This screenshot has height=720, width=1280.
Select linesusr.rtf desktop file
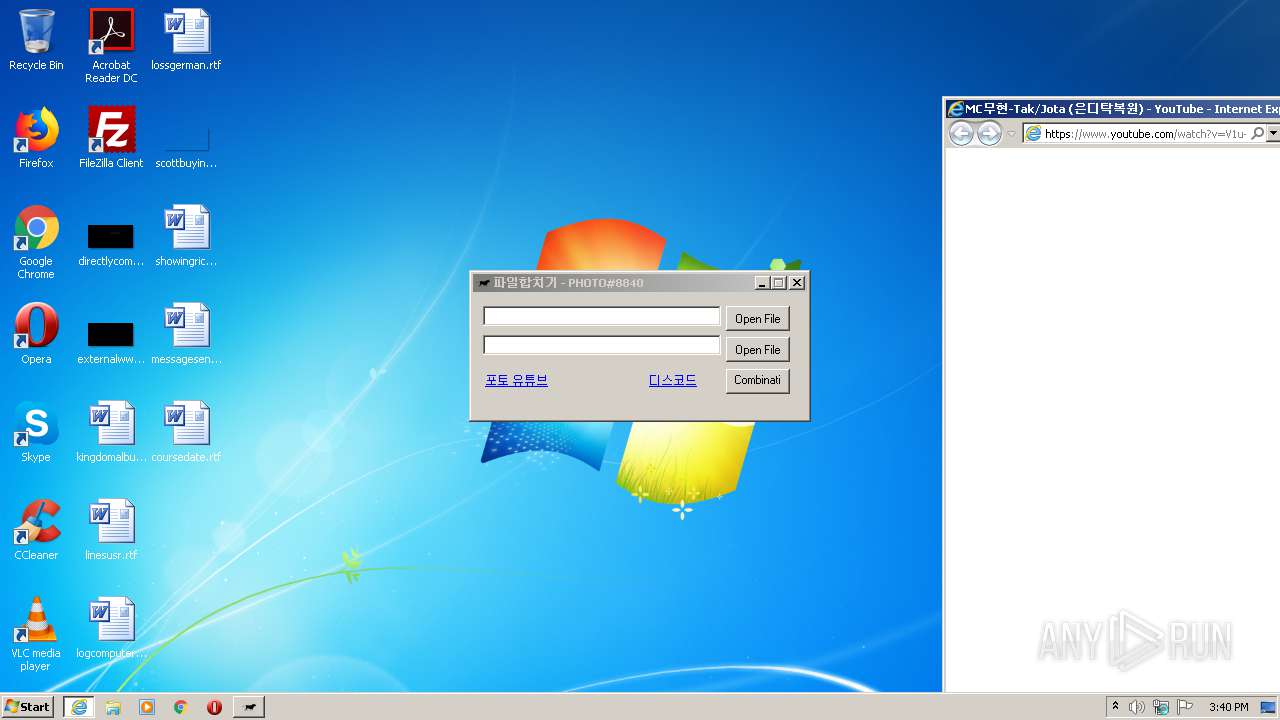(x=111, y=530)
